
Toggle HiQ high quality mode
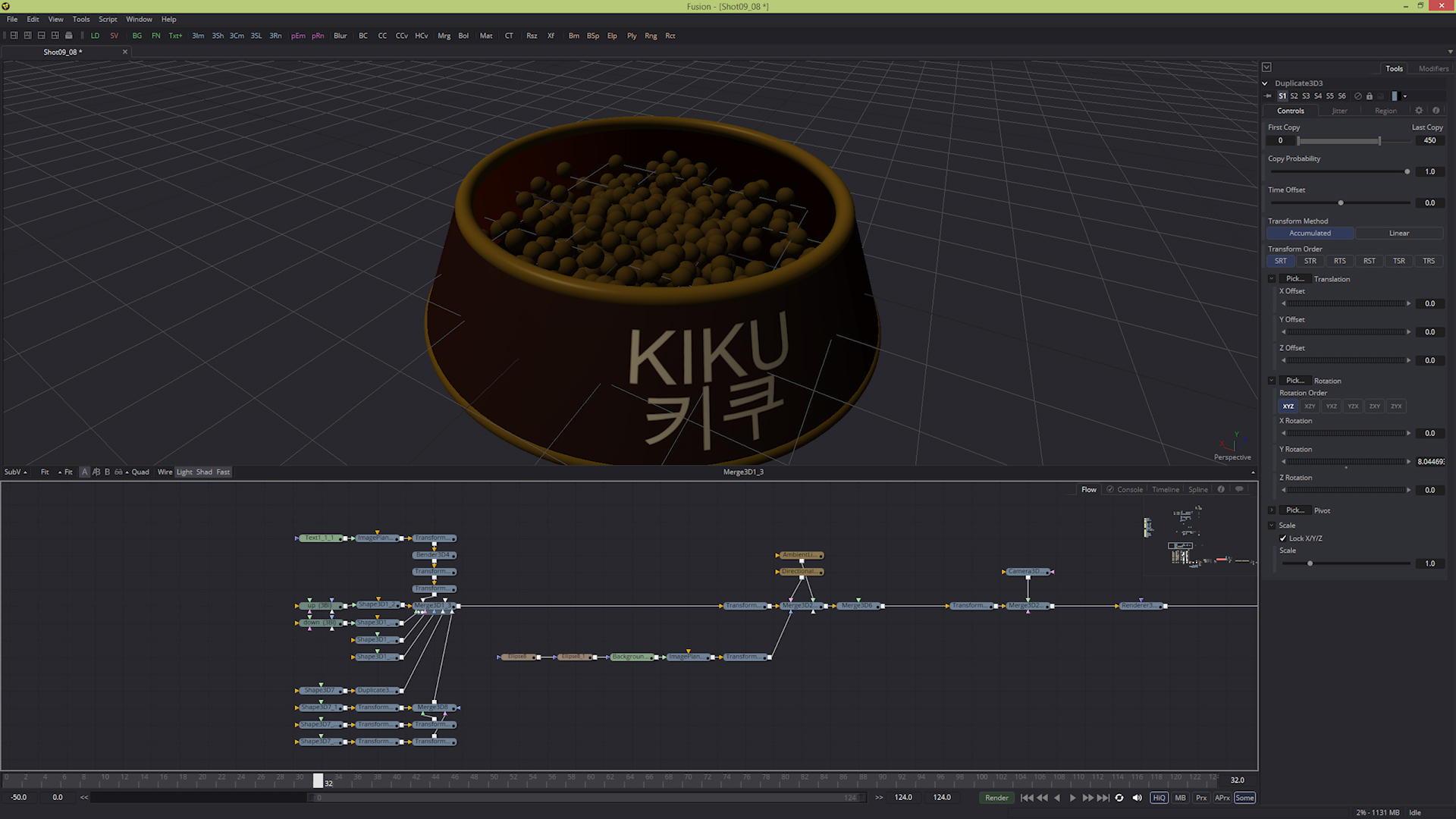(1159, 798)
